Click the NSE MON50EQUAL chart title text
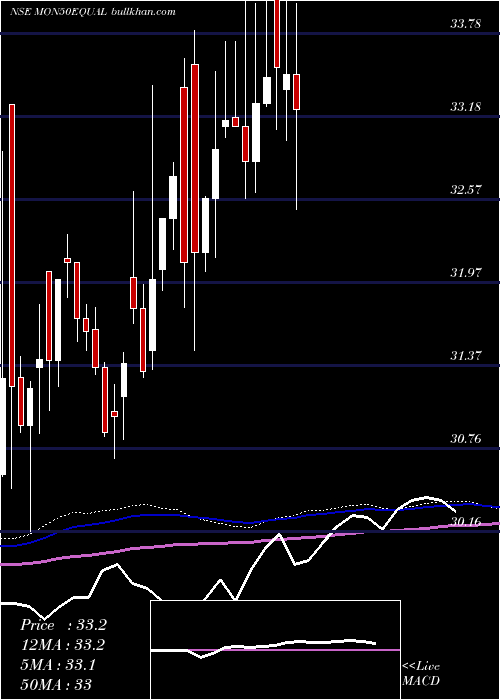The image size is (500, 700). 58,12
